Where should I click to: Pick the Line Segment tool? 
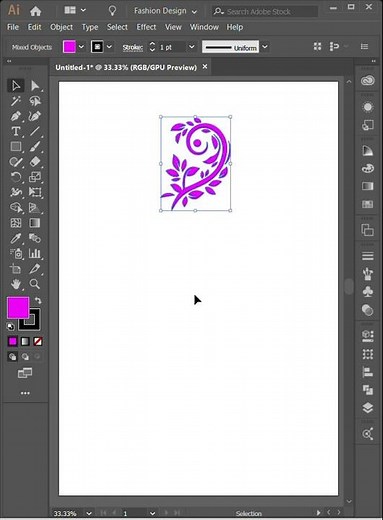coord(35,131)
